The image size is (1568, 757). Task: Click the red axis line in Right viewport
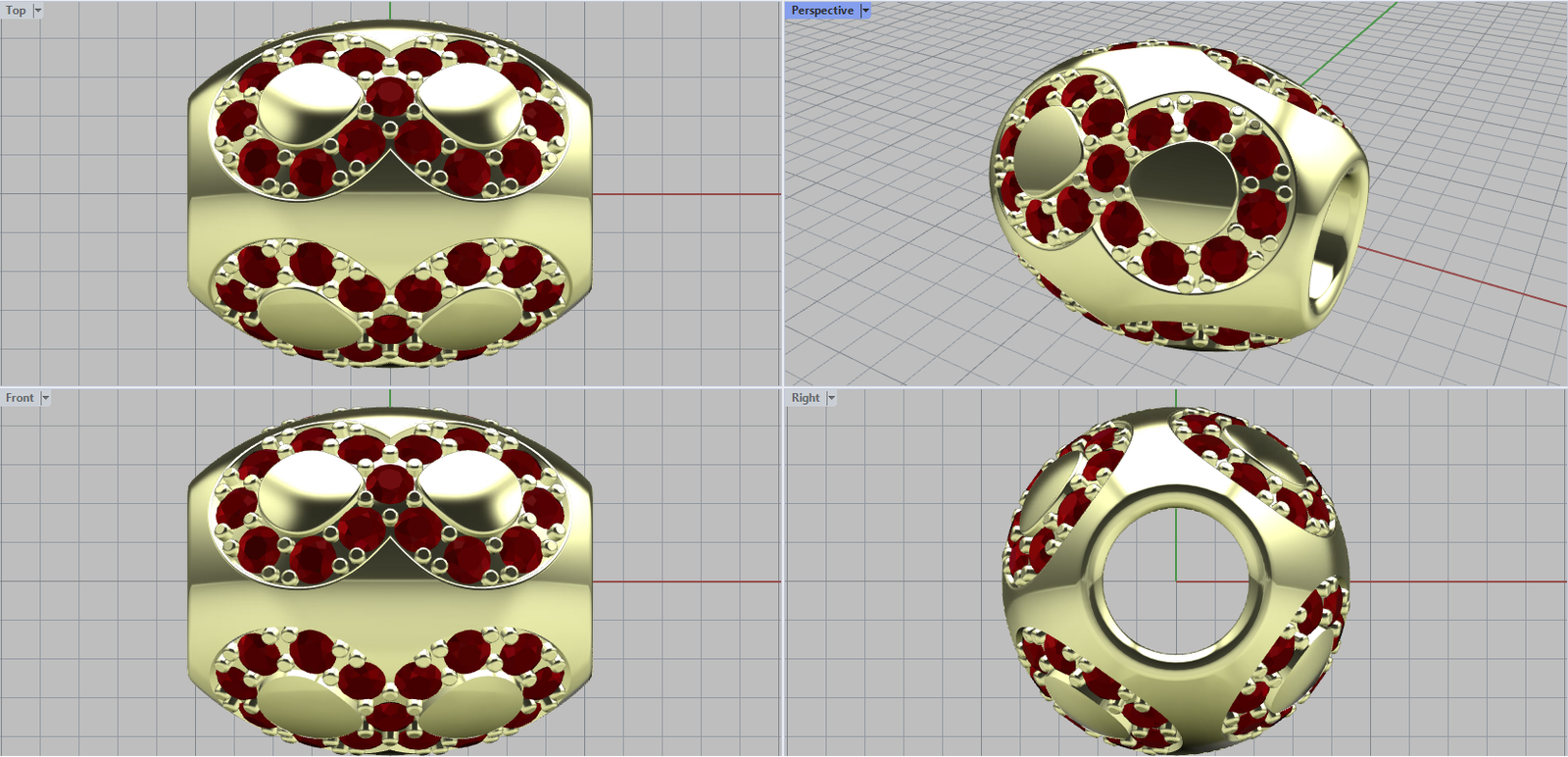pos(1450,581)
